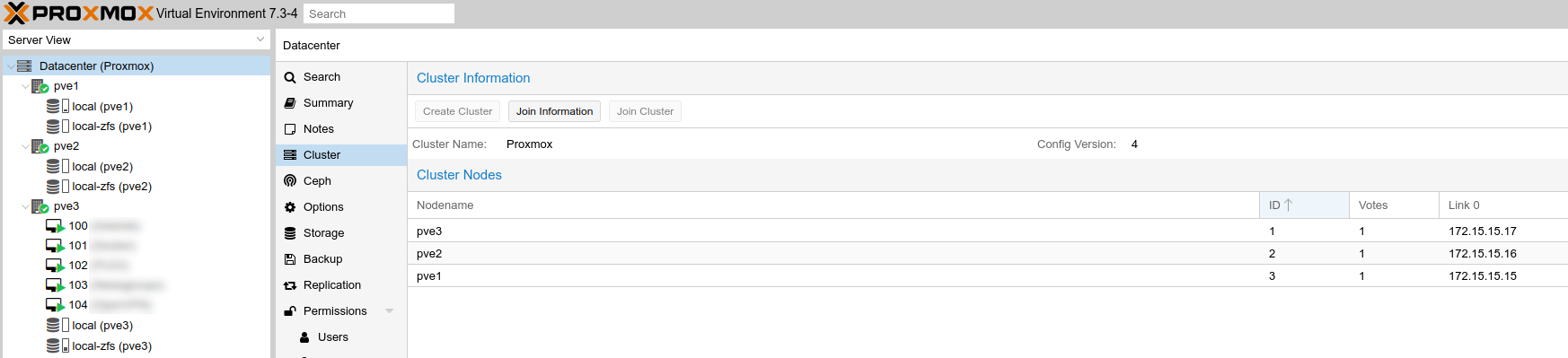Viewport: 1568px width, 358px height.
Task: Click the Join Information button
Action: point(554,111)
